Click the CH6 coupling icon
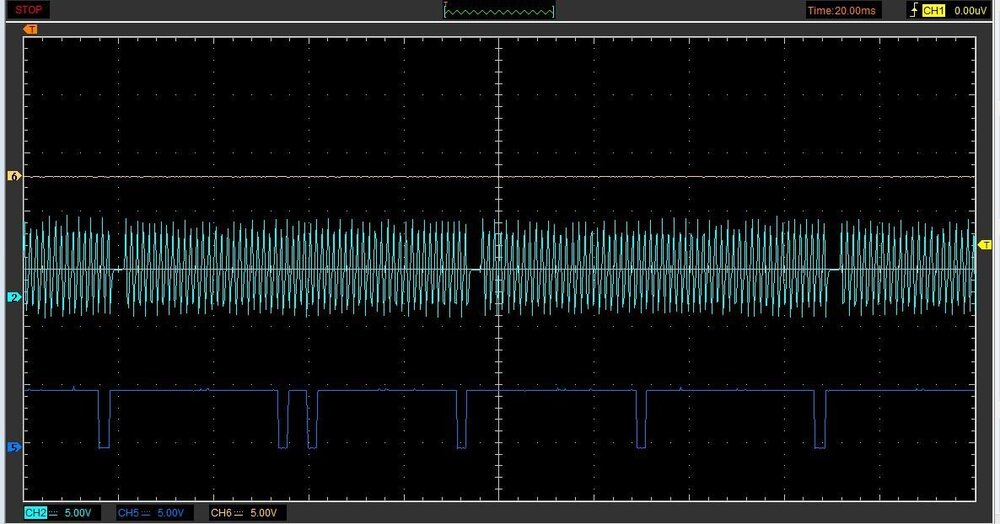 tap(240, 513)
